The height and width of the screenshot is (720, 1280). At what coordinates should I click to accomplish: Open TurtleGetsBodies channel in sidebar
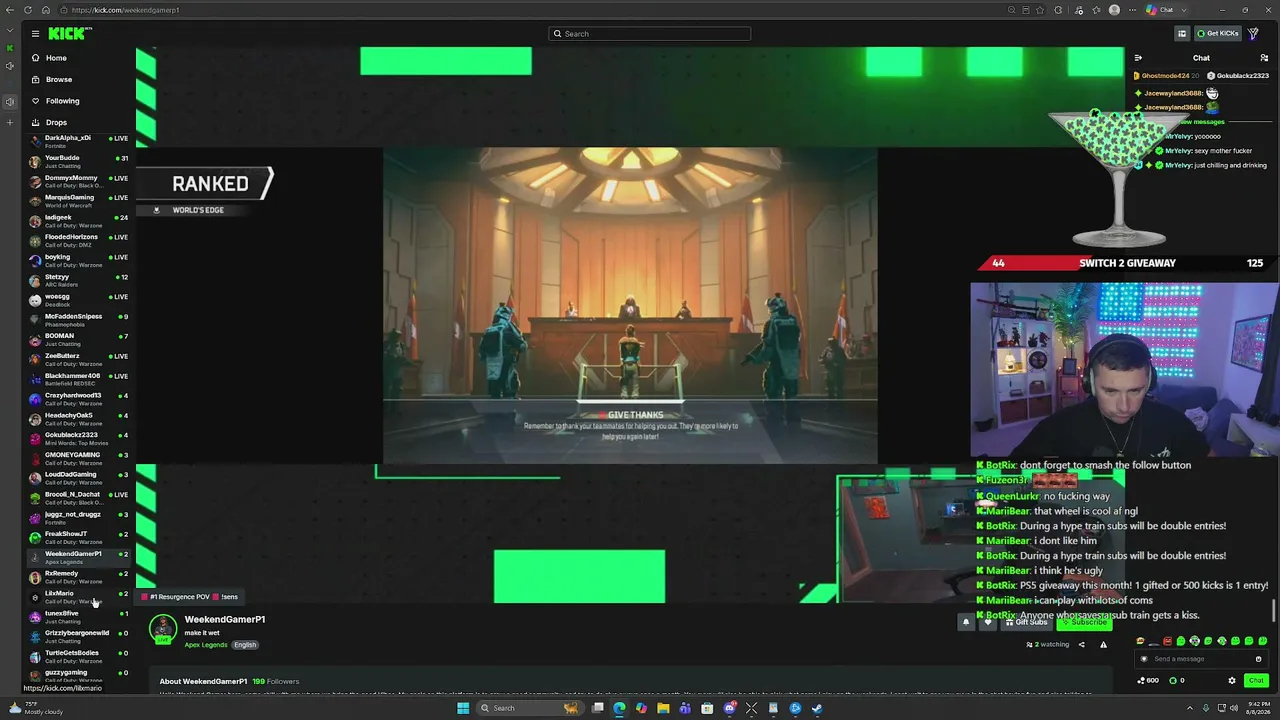pyautogui.click(x=78, y=656)
